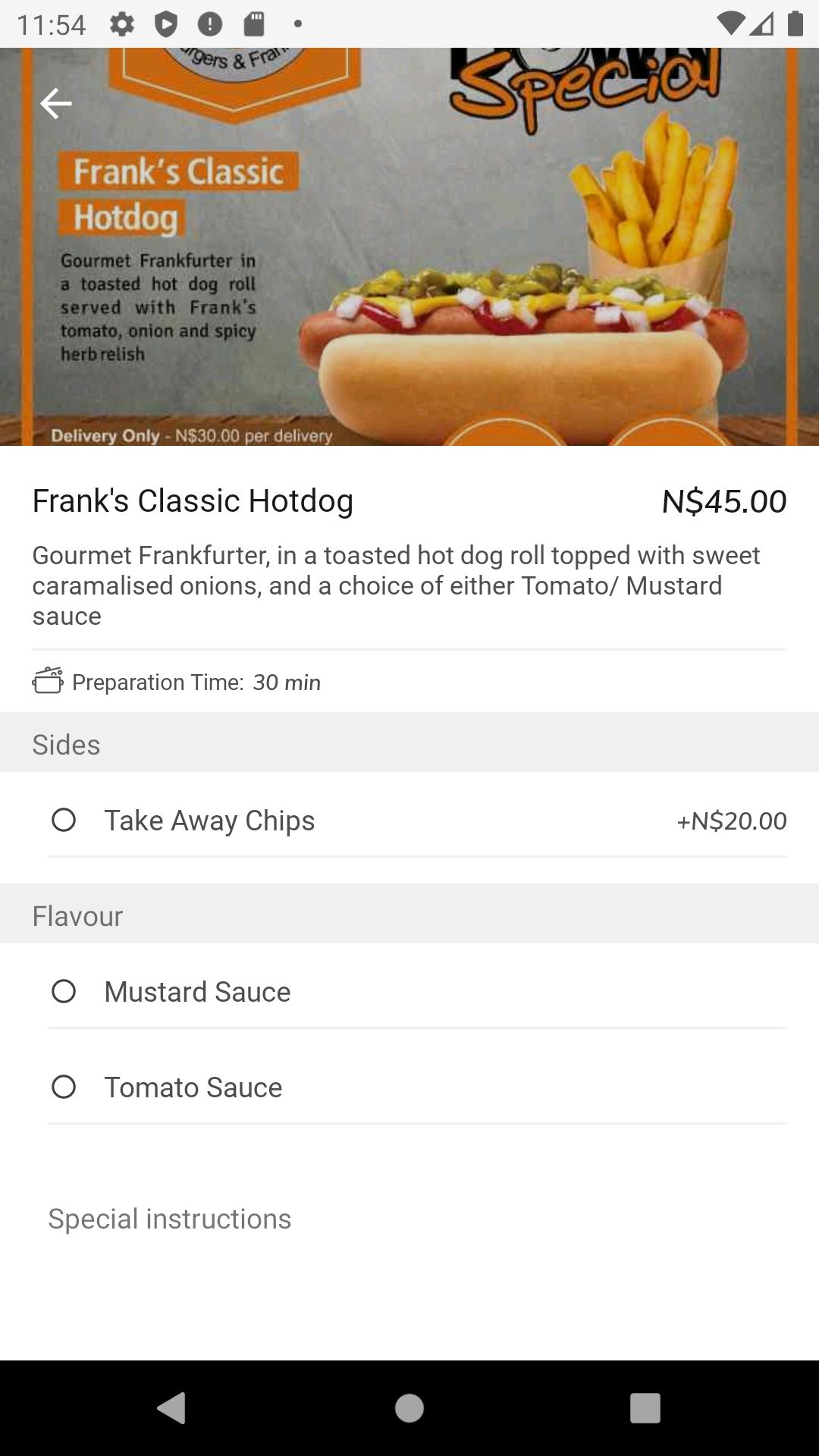This screenshot has height=1456, width=819.
Task: Tap the Preparation Time 30 min label
Action: (x=196, y=682)
